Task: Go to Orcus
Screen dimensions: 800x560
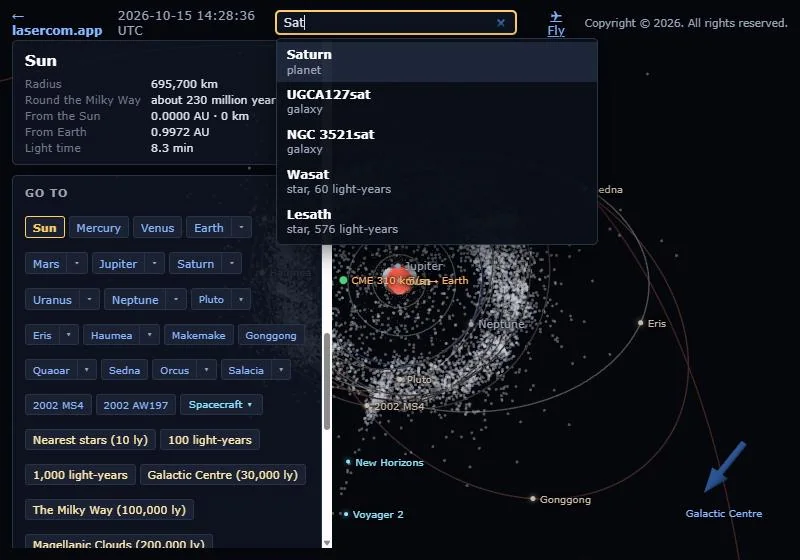Action: pos(174,370)
